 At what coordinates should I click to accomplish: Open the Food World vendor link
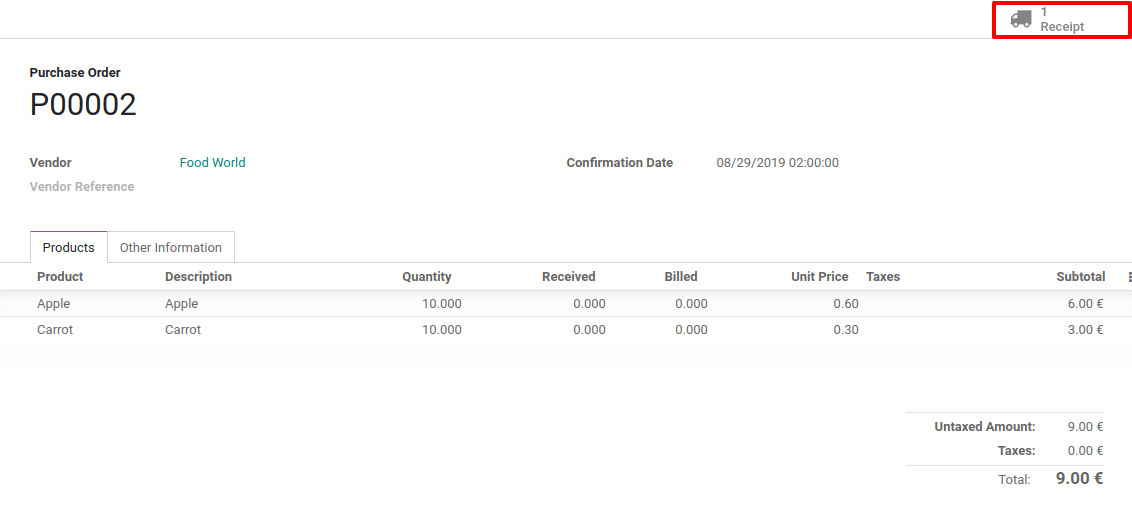pyautogui.click(x=212, y=163)
